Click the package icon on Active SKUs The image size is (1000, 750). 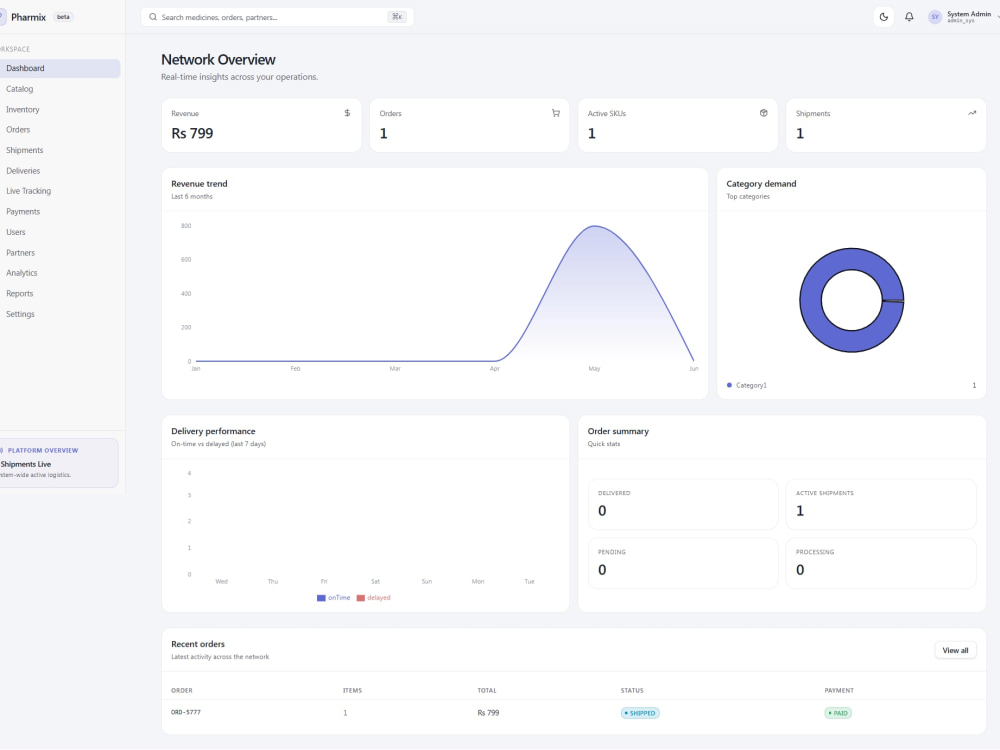coord(763,113)
